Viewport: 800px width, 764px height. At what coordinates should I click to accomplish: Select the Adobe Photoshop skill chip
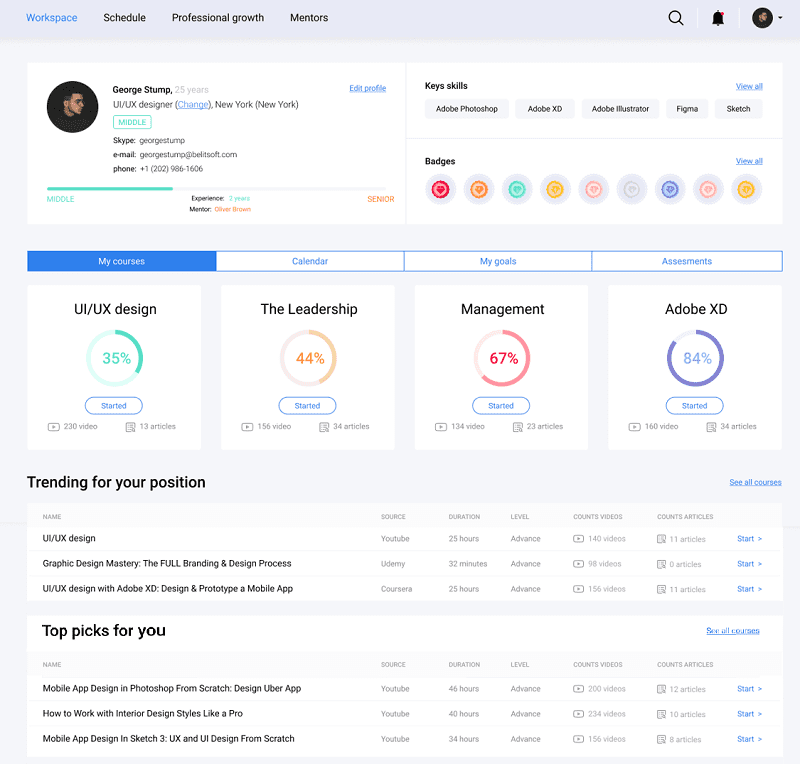[x=466, y=109]
